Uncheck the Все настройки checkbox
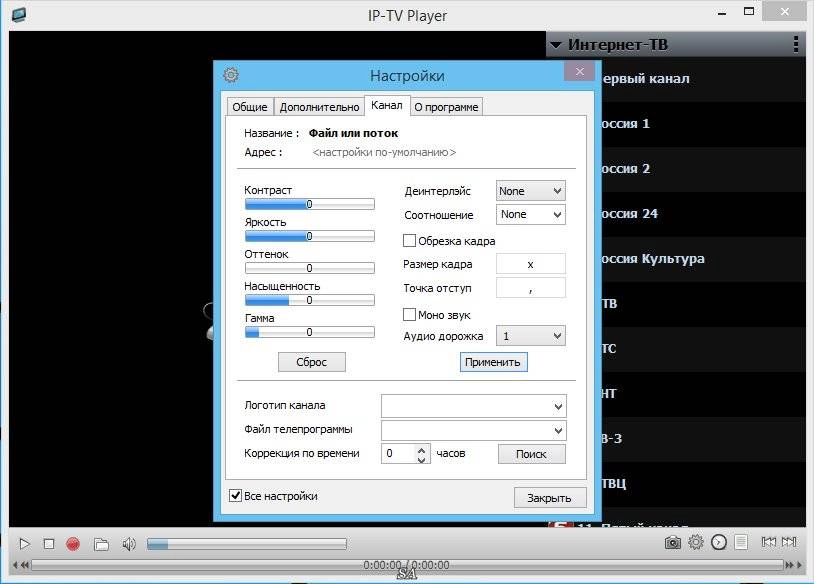 point(235,495)
